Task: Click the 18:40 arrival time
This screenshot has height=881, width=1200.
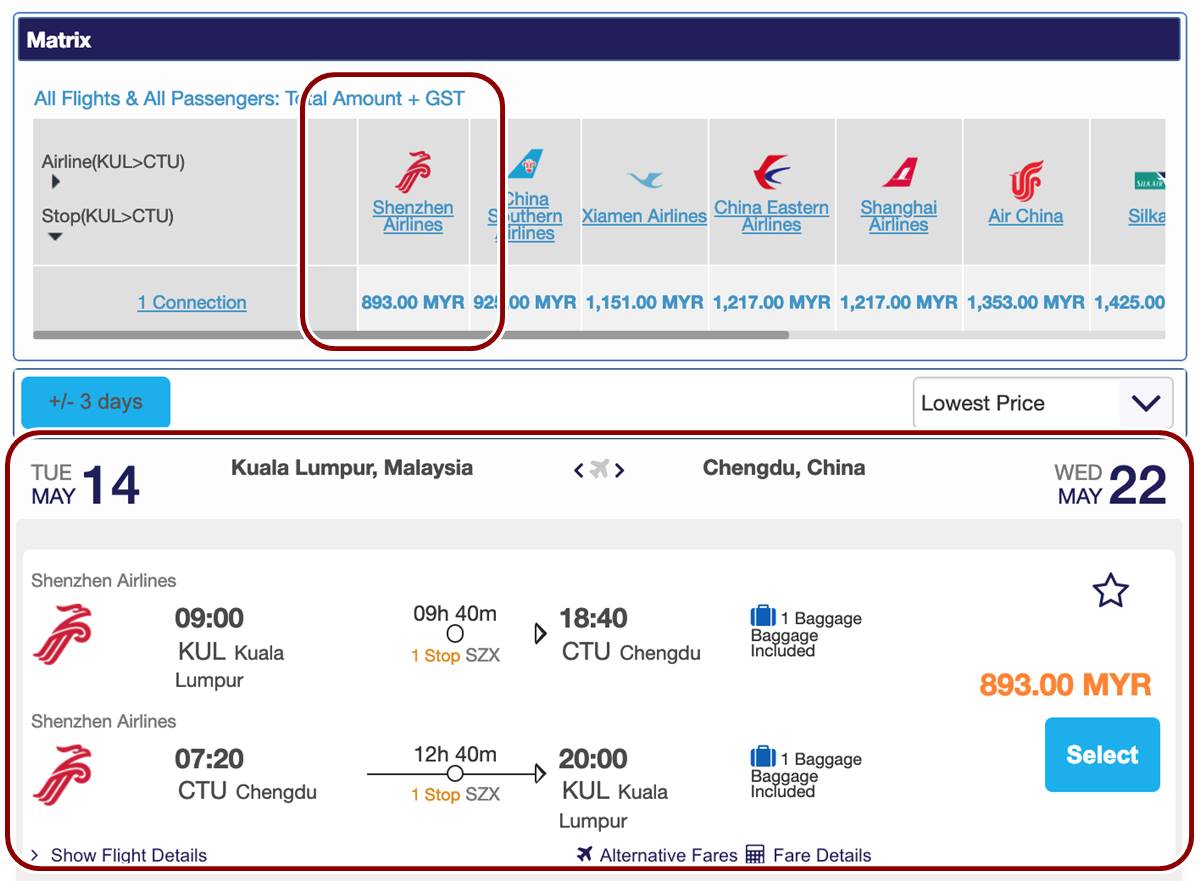Action: pos(594,619)
